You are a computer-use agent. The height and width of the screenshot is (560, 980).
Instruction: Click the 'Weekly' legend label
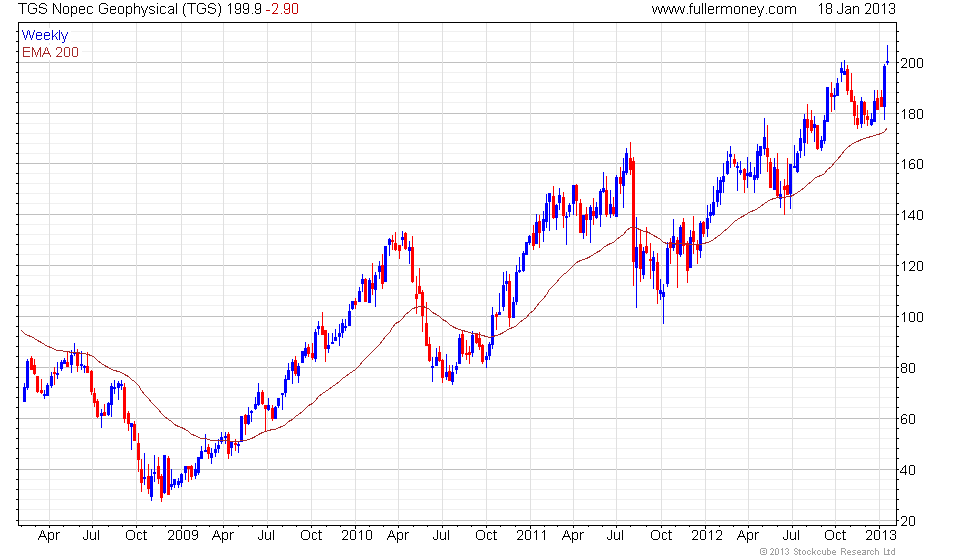(45, 36)
